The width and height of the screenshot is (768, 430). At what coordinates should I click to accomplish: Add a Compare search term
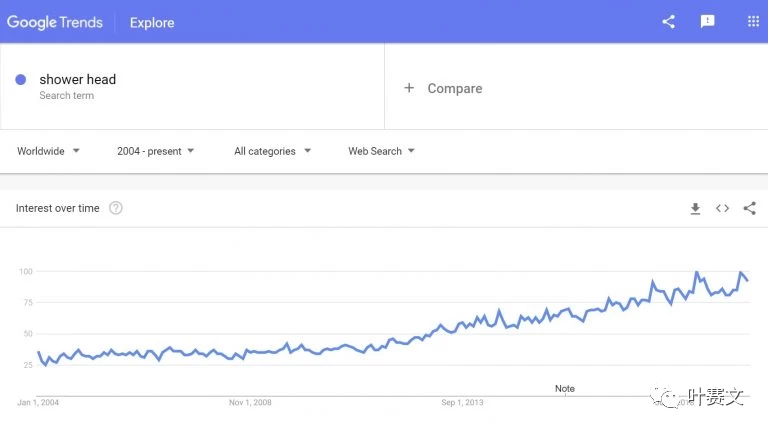455,88
